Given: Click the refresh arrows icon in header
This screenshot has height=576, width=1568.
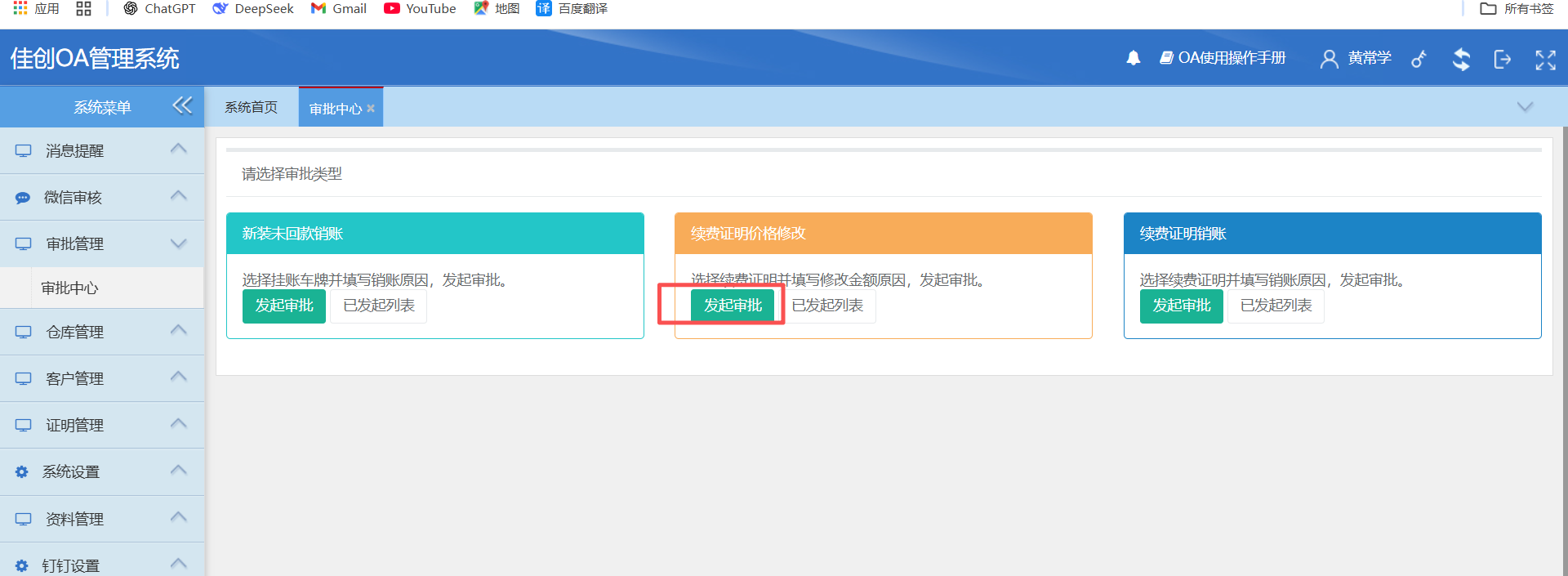Looking at the screenshot, I should pyautogui.click(x=1461, y=59).
